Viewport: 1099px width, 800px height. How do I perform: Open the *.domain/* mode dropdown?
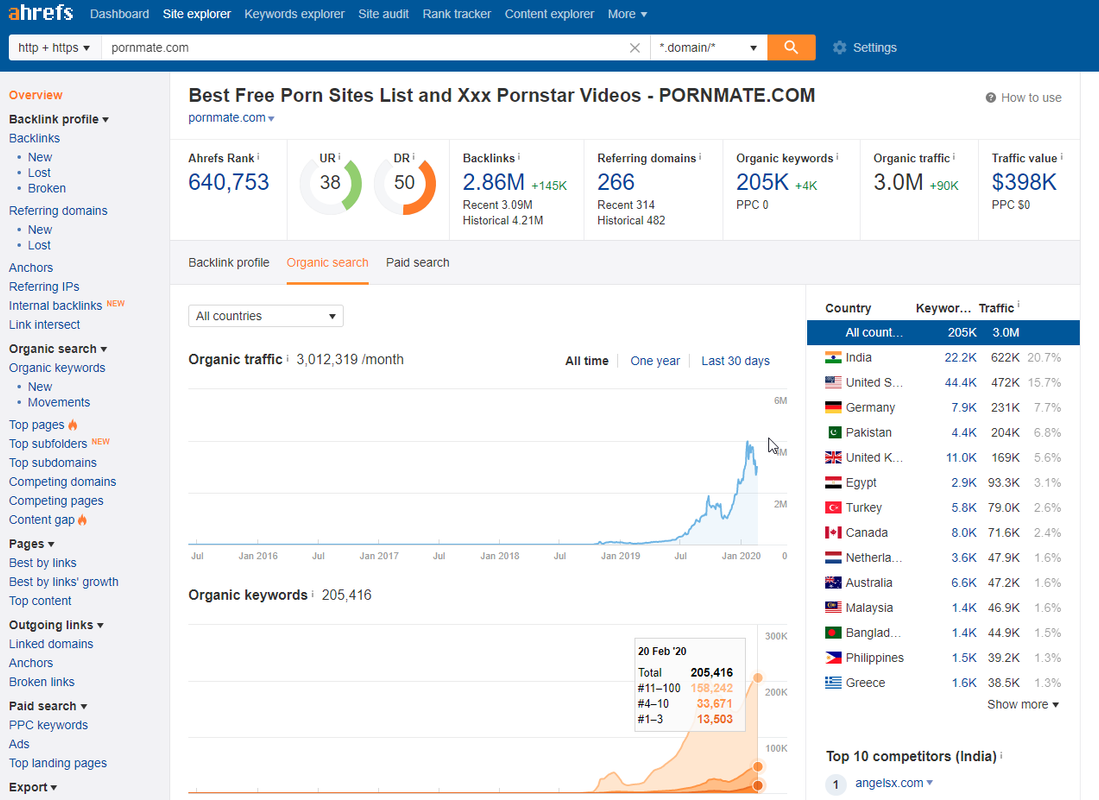click(709, 48)
